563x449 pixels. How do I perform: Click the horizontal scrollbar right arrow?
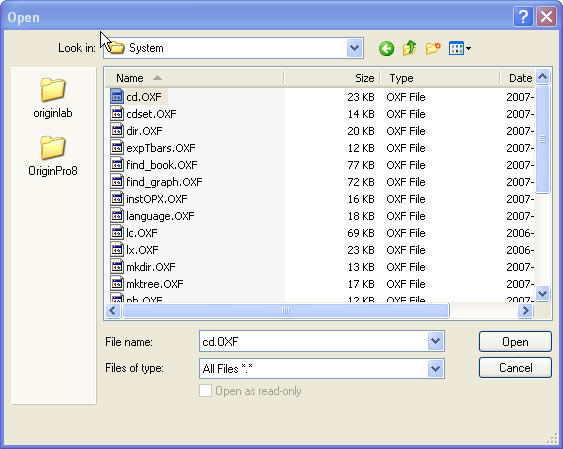[x=526, y=310]
